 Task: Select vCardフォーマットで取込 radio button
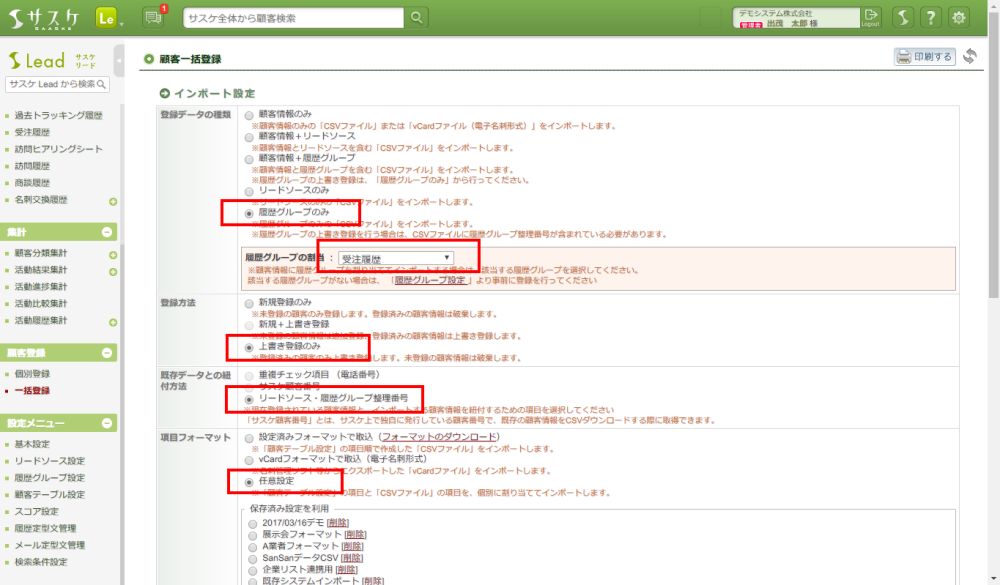(249, 460)
